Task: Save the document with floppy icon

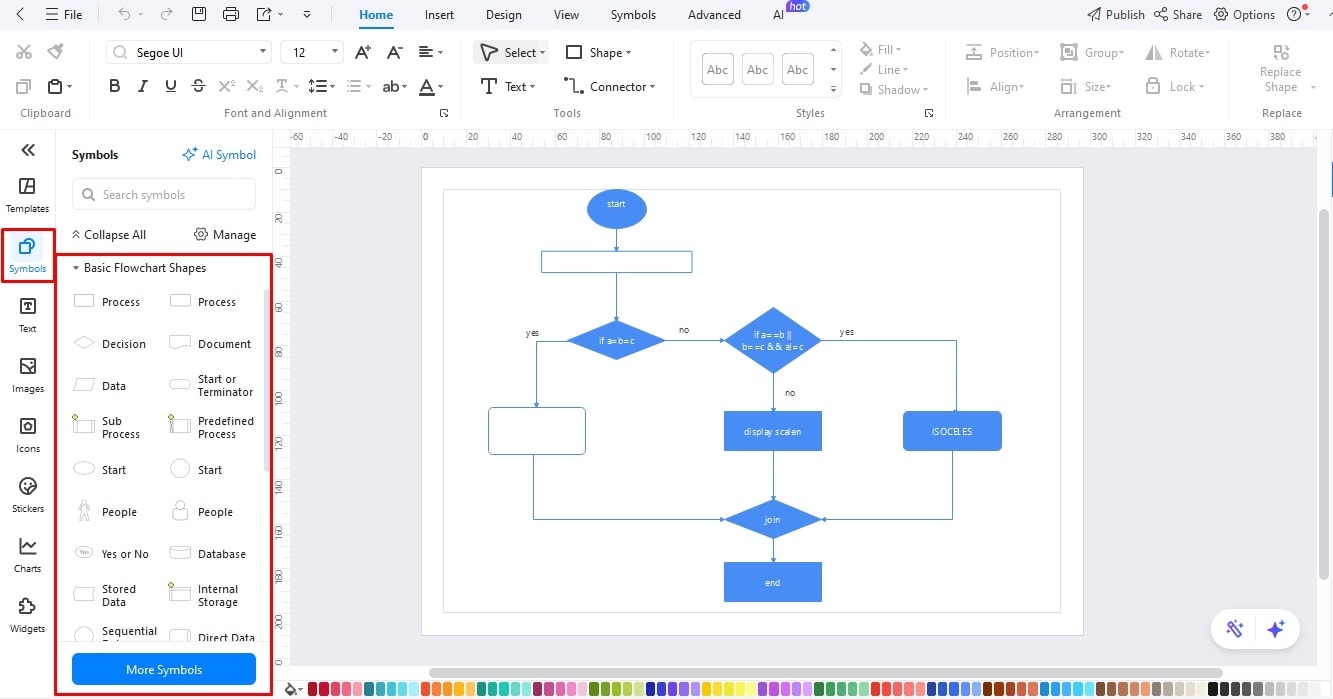Action: [x=199, y=14]
